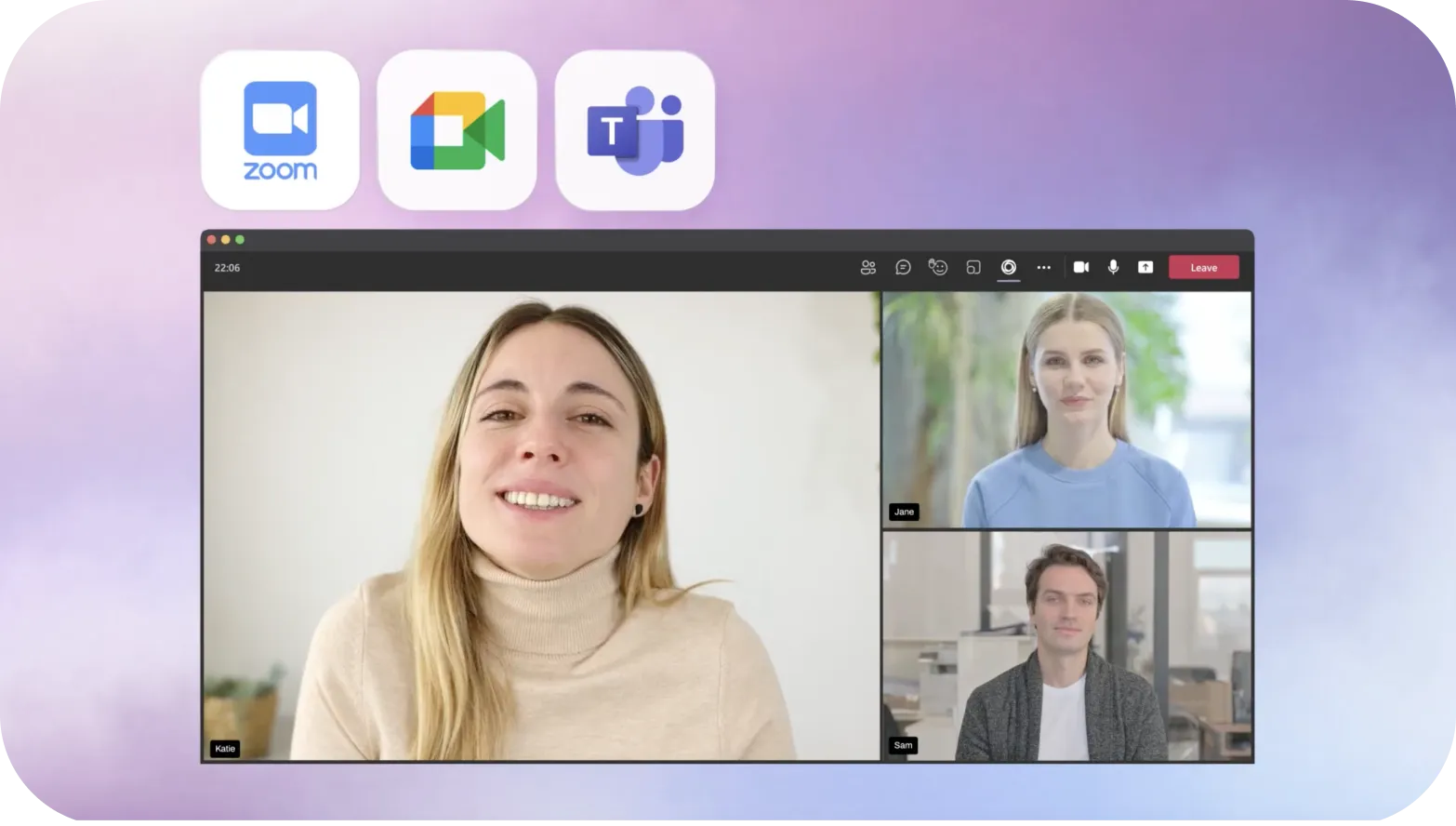Viewport: 1456px width, 826px height.
Task: Select Sam's video tile
Action: pos(1067,646)
